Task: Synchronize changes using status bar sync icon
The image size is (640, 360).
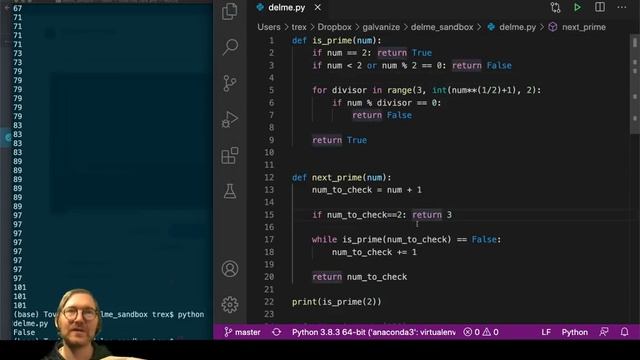Action: tap(276, 332)
